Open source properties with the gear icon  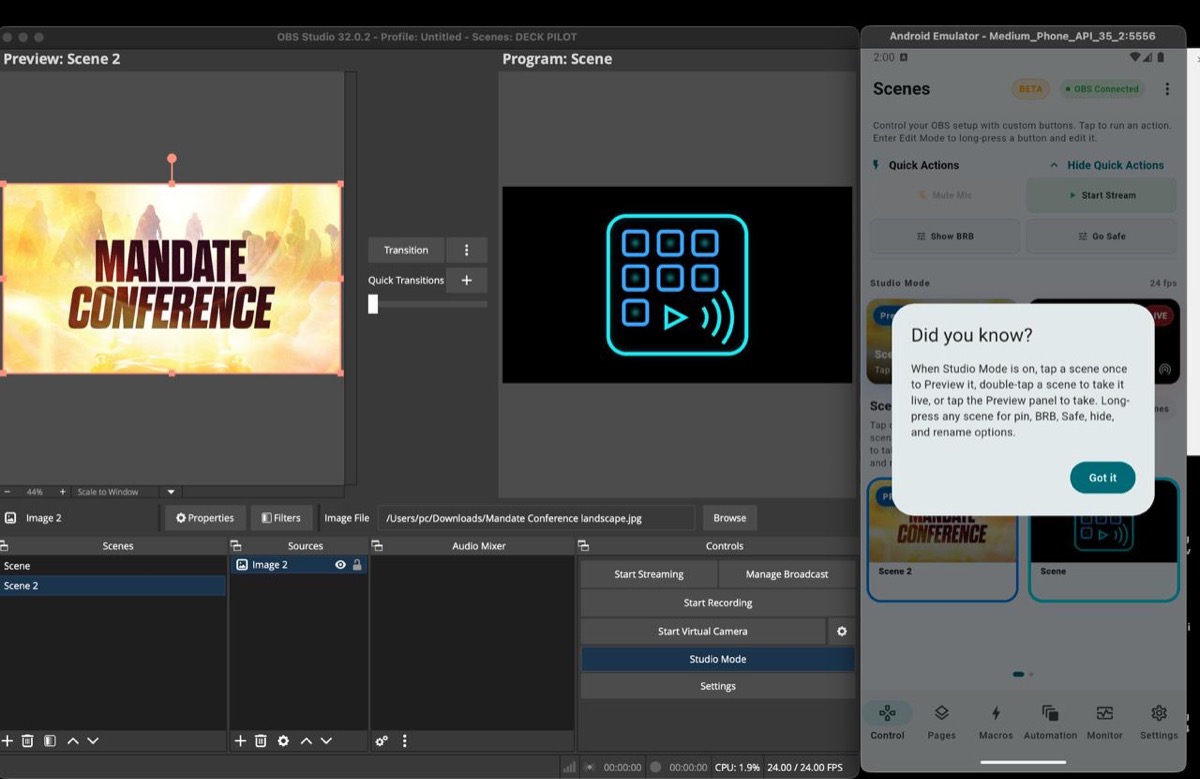click(x=283, y=741)
